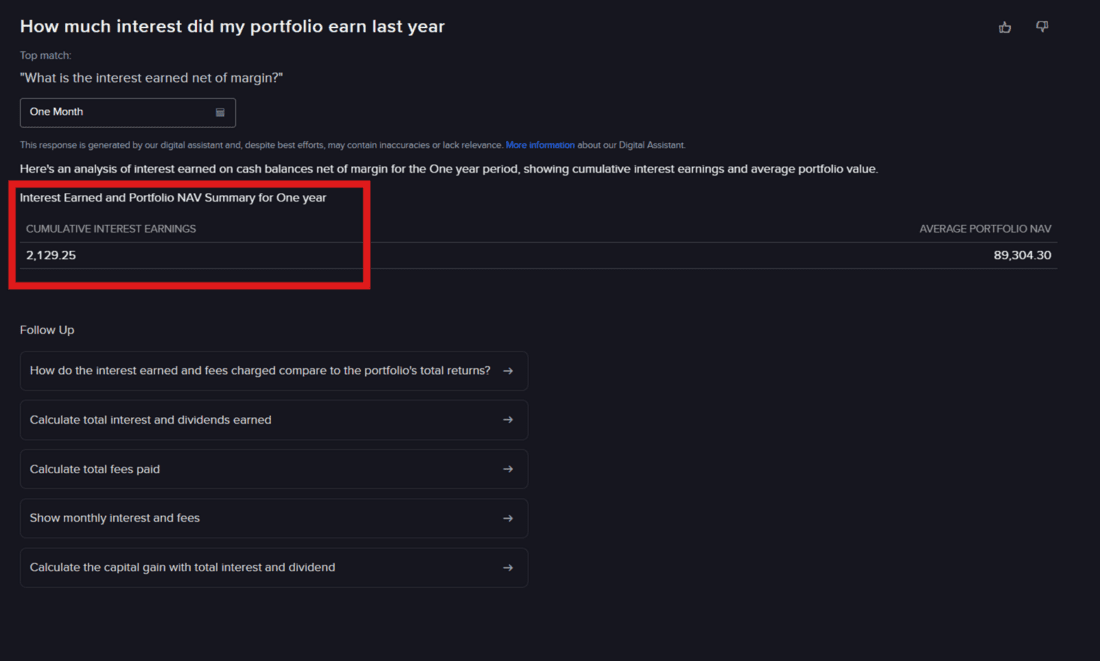The width and height of the screenshot is (1100, 661).
Task: Click the thumbs up feedback icon
Action: (1005, 27)
